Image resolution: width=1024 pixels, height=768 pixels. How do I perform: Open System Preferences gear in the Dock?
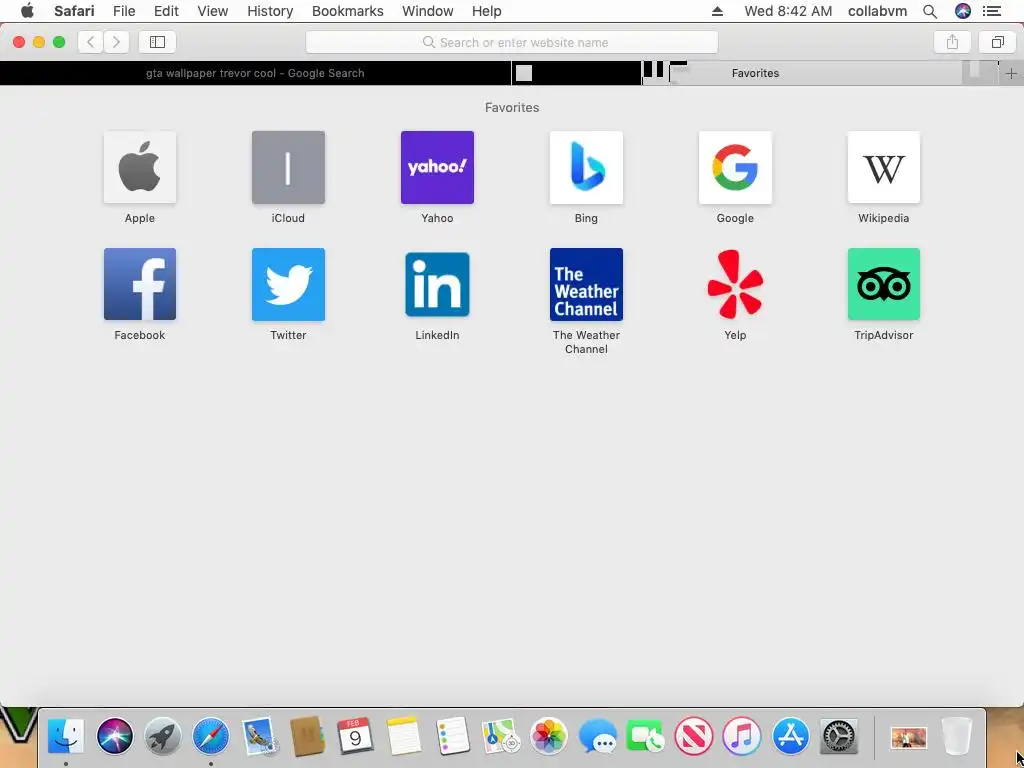839,737
